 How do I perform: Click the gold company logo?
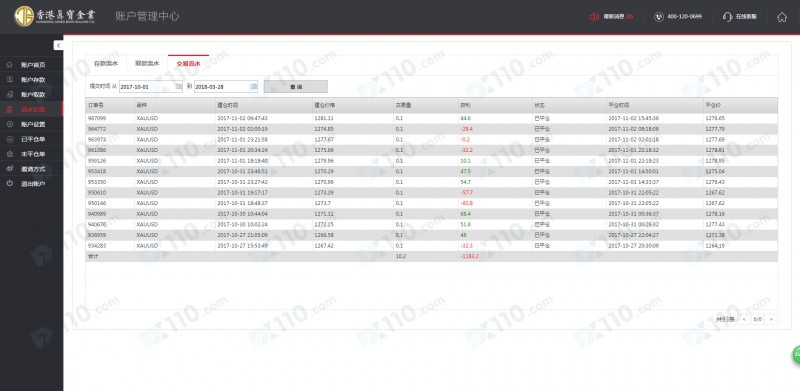24,16
